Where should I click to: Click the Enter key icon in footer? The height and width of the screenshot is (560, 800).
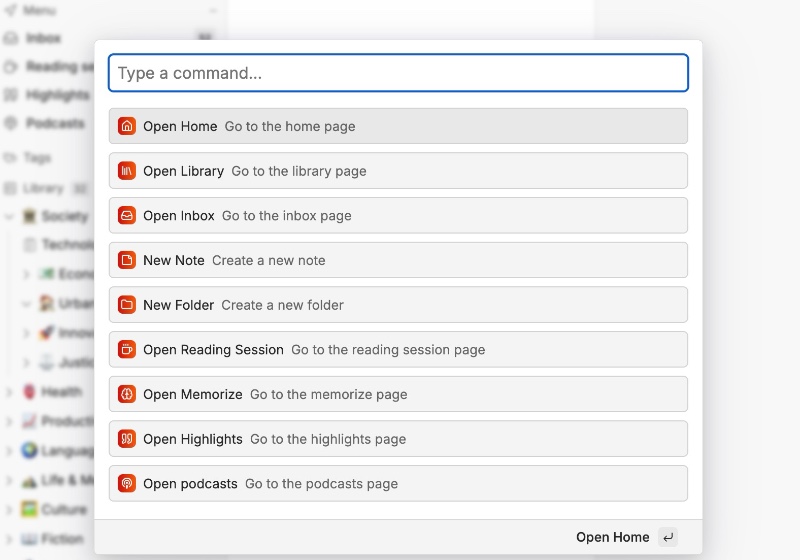tap(668, 537)
